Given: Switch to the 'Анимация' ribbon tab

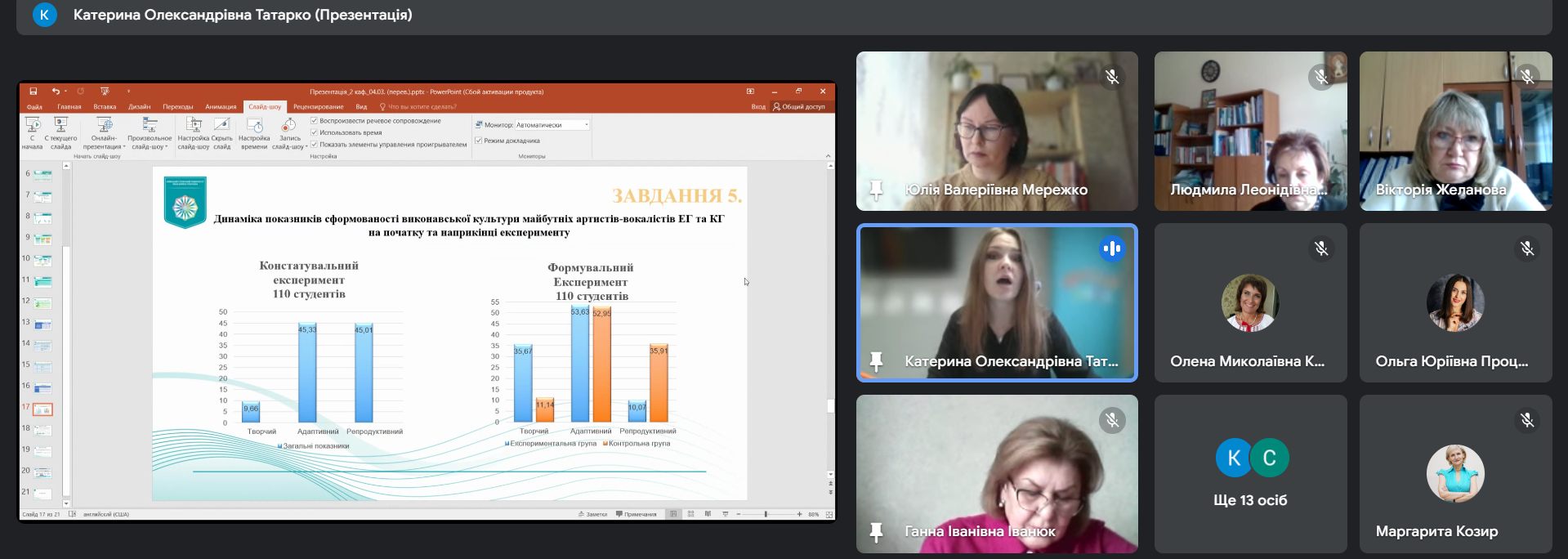Looking at the screenshot, I should 221,107.
